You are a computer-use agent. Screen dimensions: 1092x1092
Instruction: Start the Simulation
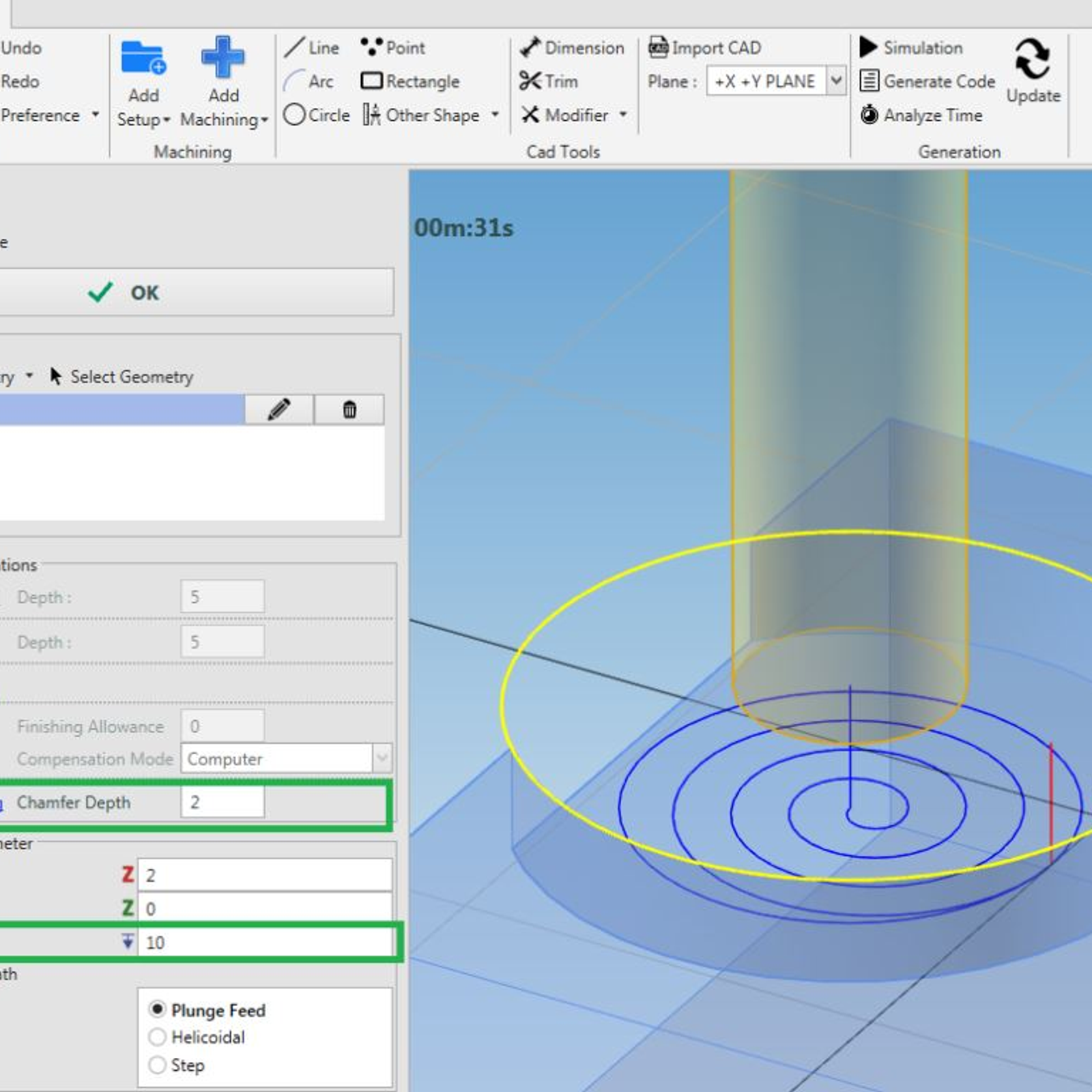click(911, 48)
